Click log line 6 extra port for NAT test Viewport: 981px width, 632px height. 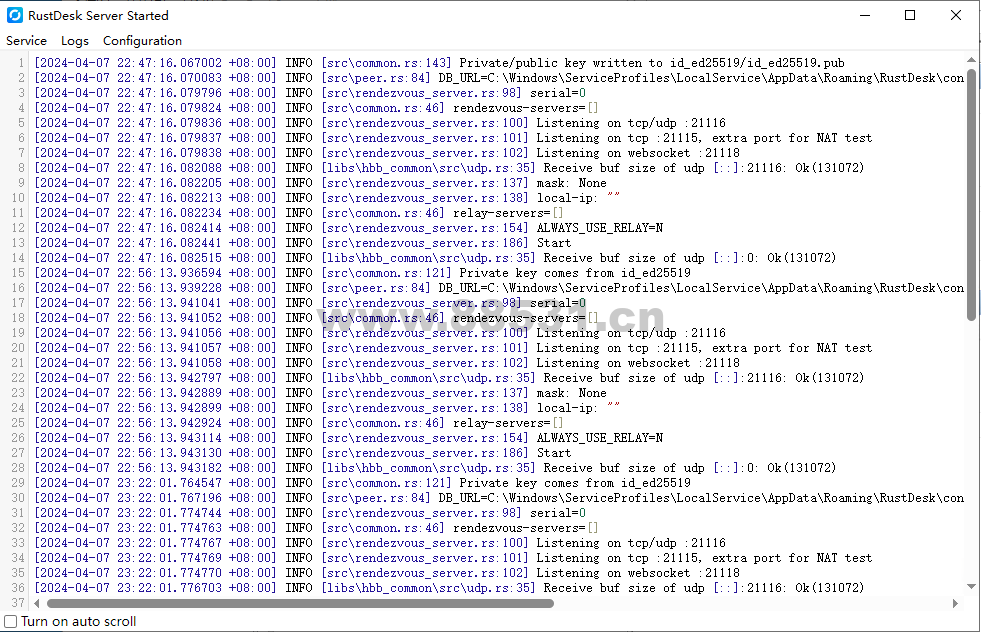pos(453,138)
